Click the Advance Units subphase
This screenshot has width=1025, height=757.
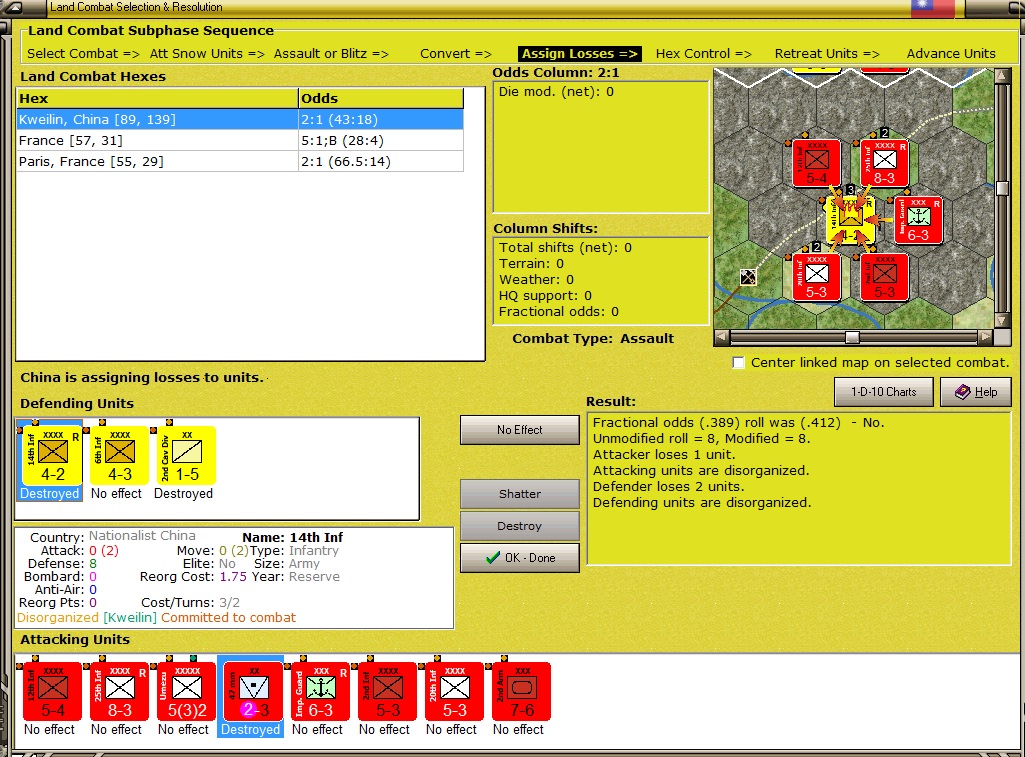coord(951,54)
